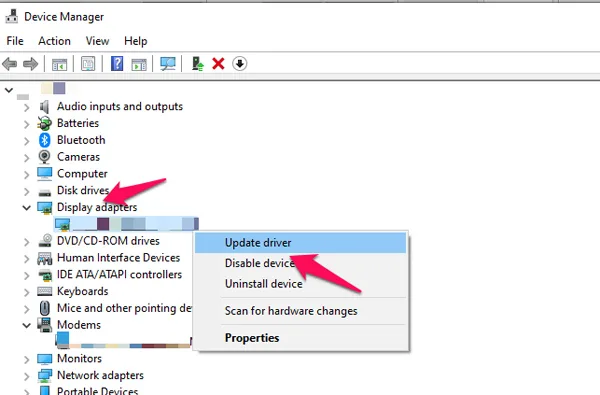The image size is (600, 395).
Task: Collapse the Modems tree node
Action: (x=26, y=326)
